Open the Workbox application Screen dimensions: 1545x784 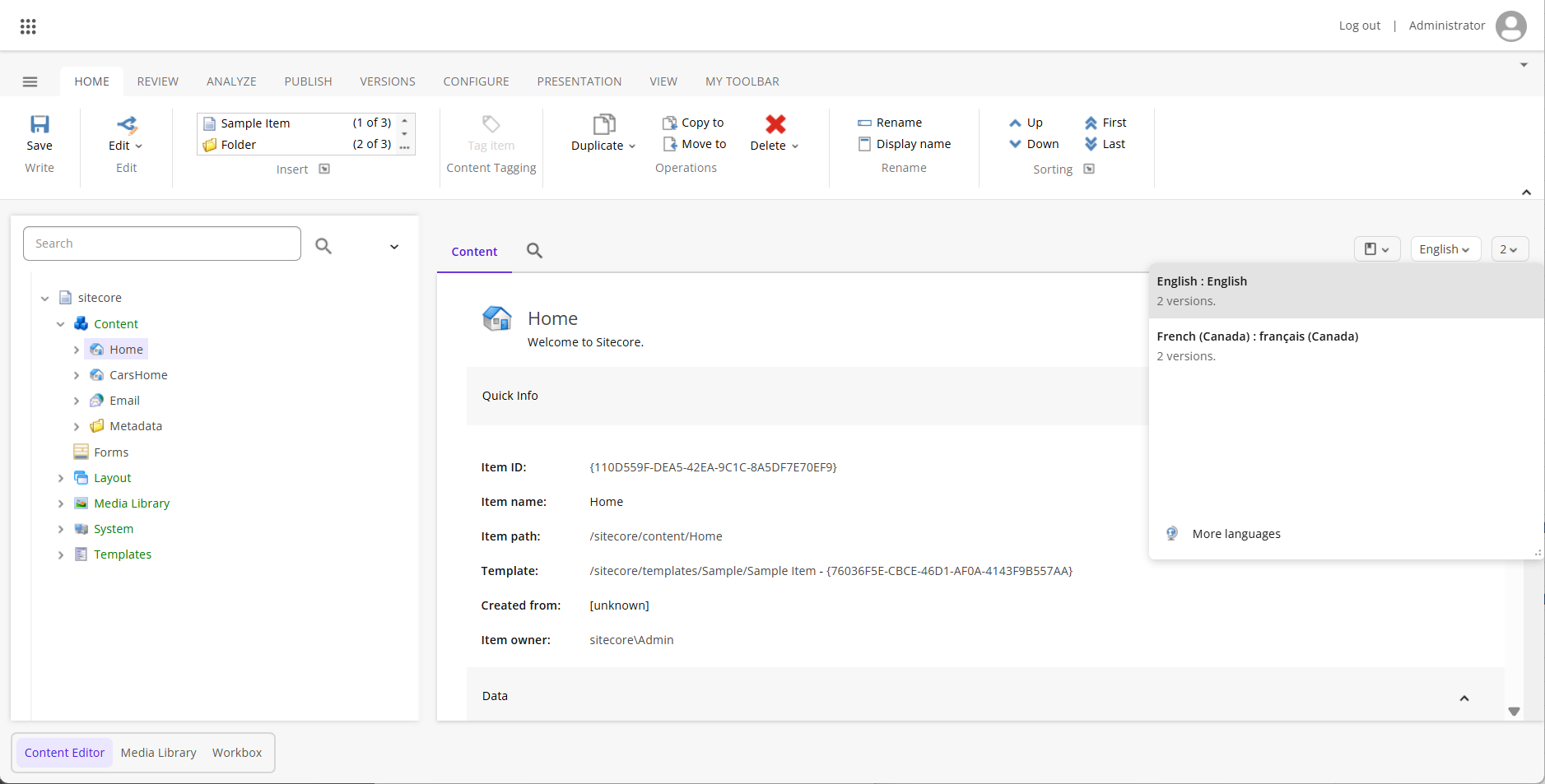[237, 753]
